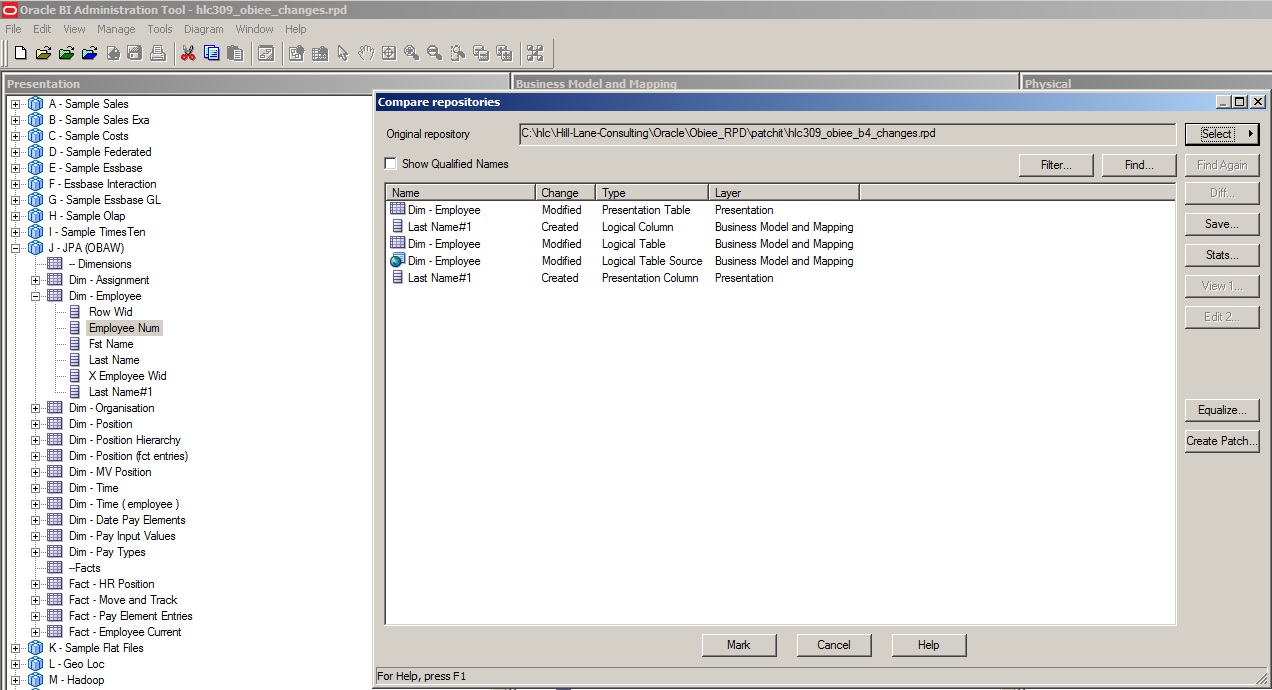Click the Paste clipboard icon
Image resolution: width=1272 pixels, height=690 pixels.
click(235, 53)
